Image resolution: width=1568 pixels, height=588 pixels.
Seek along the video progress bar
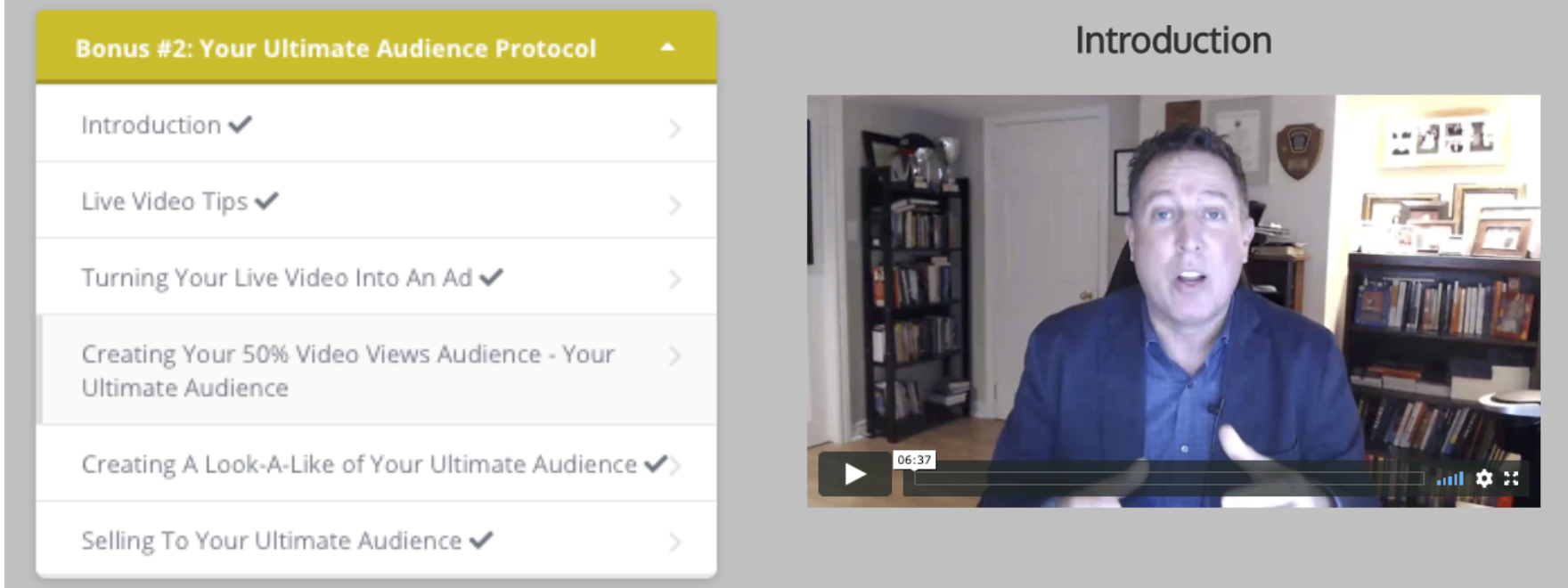tap(1169, 478)
